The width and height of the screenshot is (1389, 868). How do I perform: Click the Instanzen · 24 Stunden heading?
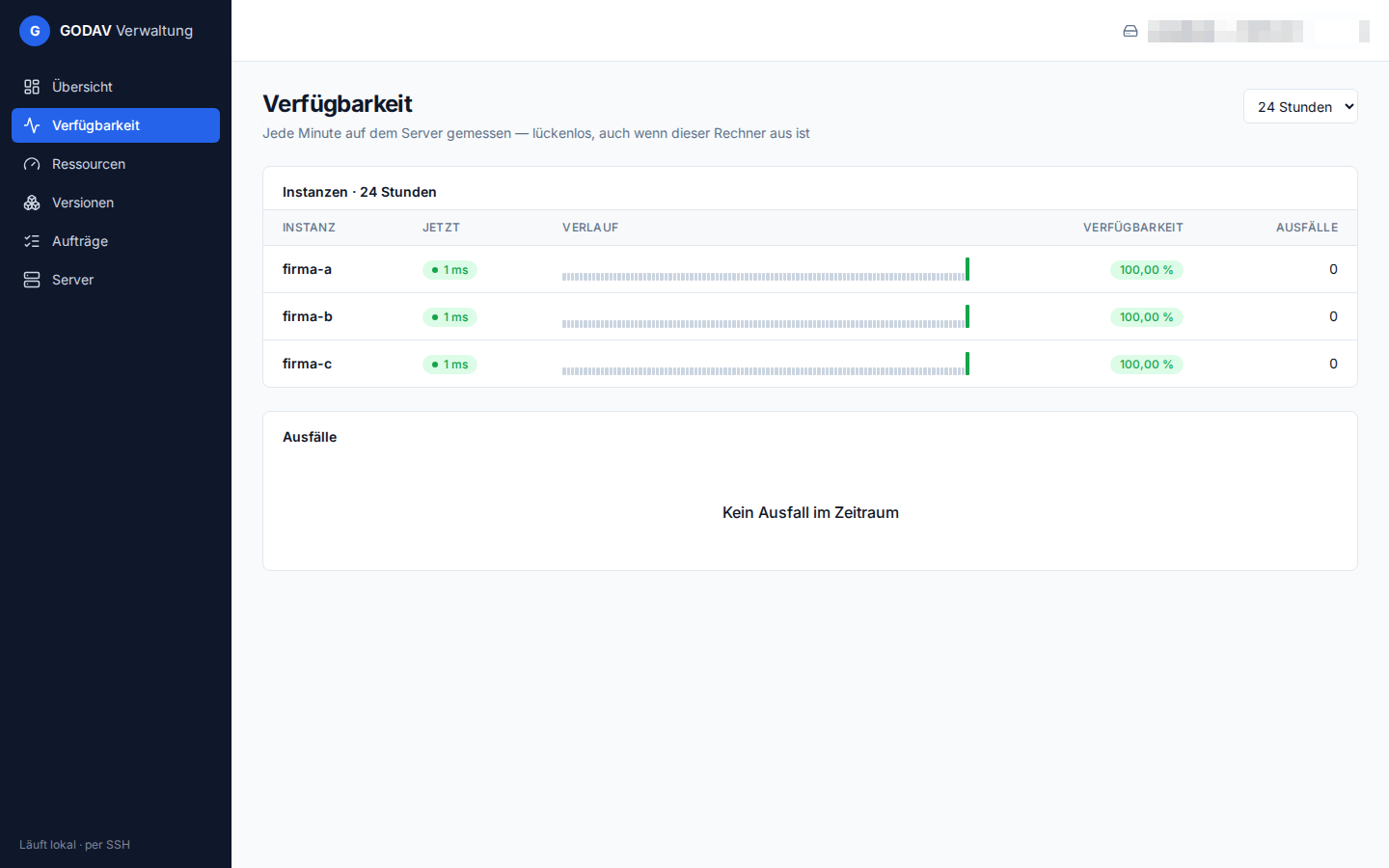360,192
